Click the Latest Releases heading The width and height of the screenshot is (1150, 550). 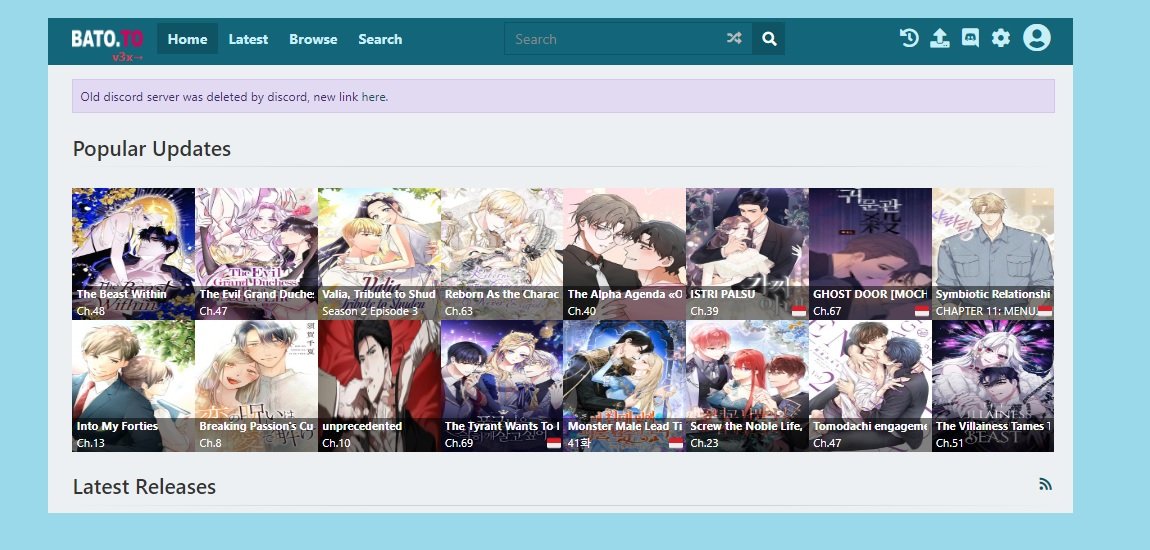(144, 487)
